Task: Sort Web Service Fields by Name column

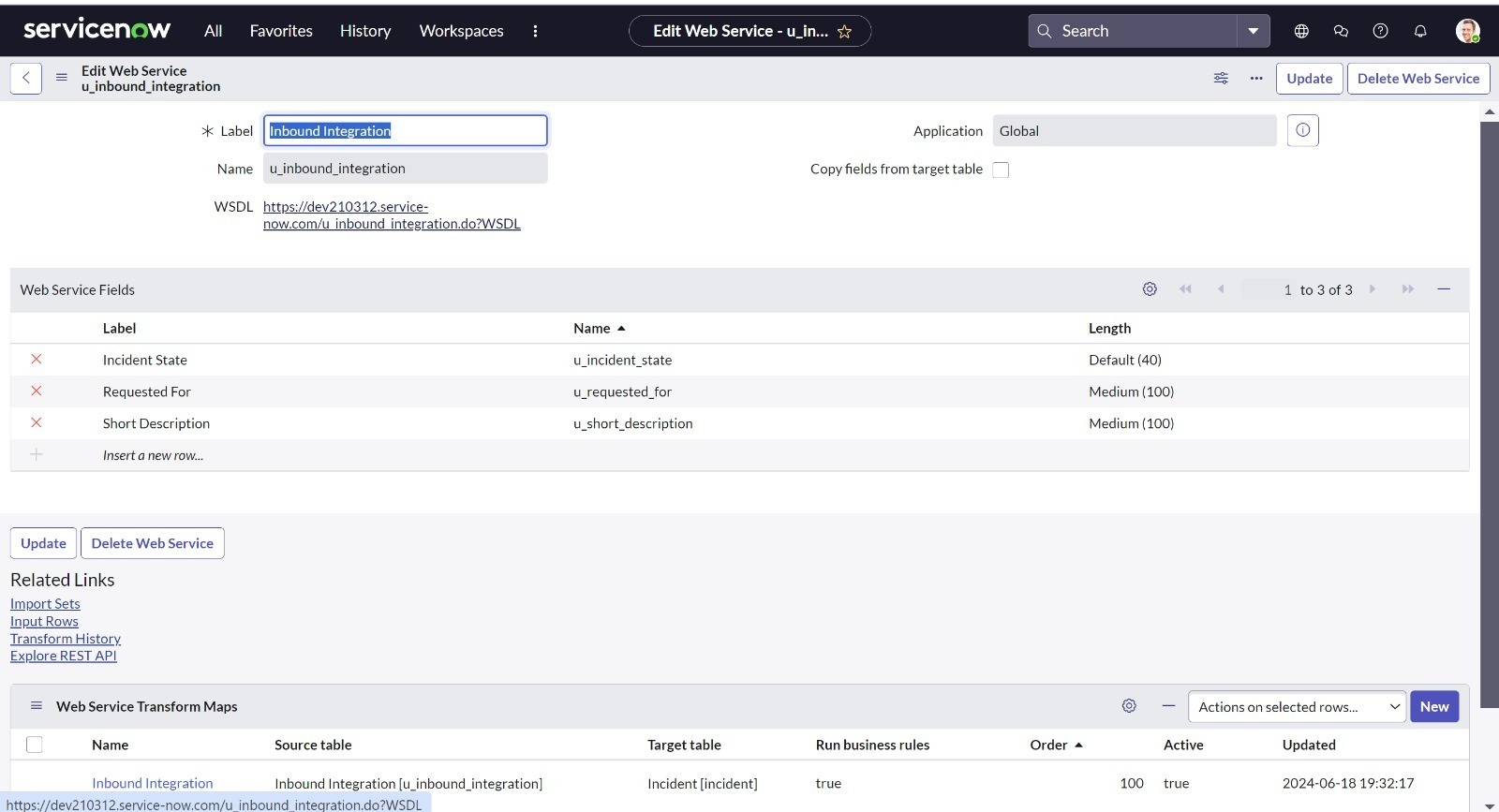Action: pyautogui.click(x=592, y=328)
